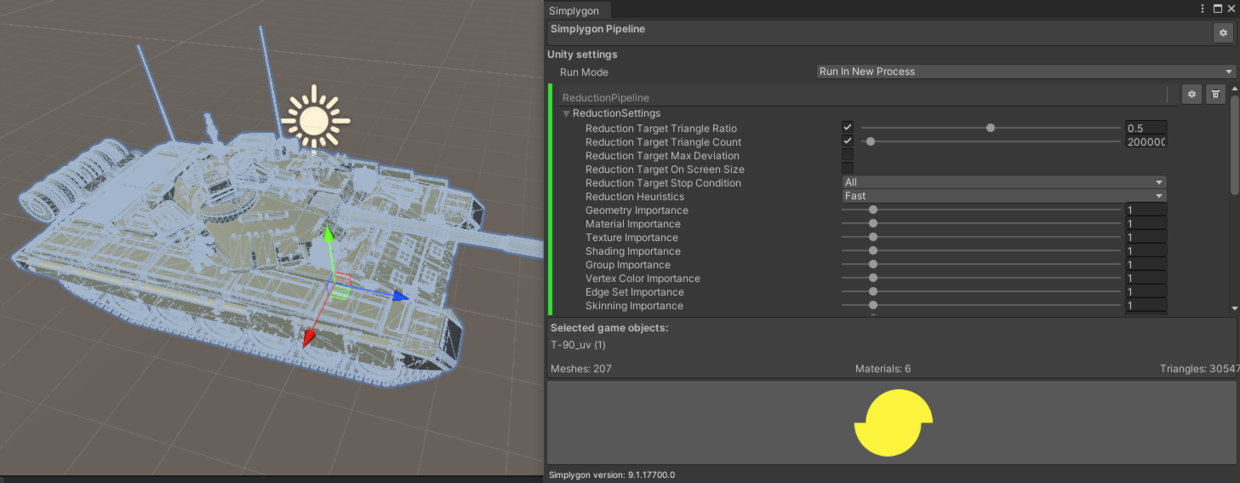Screen dimensions: 1240x483
Task: Adjust the Shading Importance slider
Action: (982, 251)
